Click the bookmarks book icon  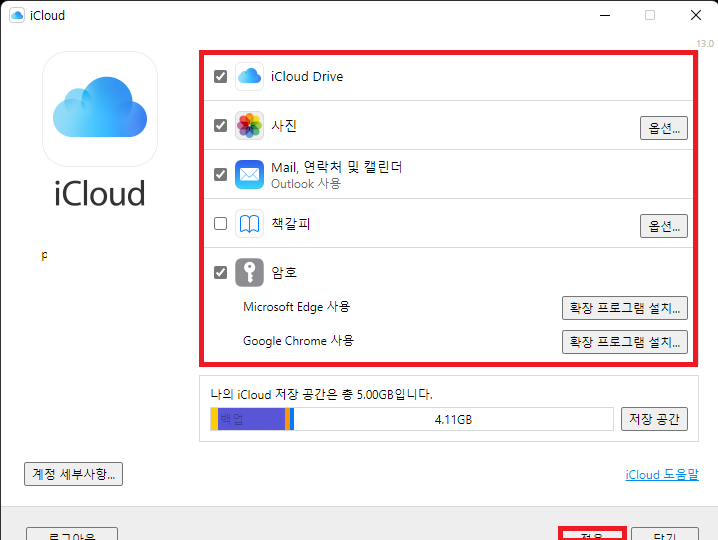pos(249,224)
